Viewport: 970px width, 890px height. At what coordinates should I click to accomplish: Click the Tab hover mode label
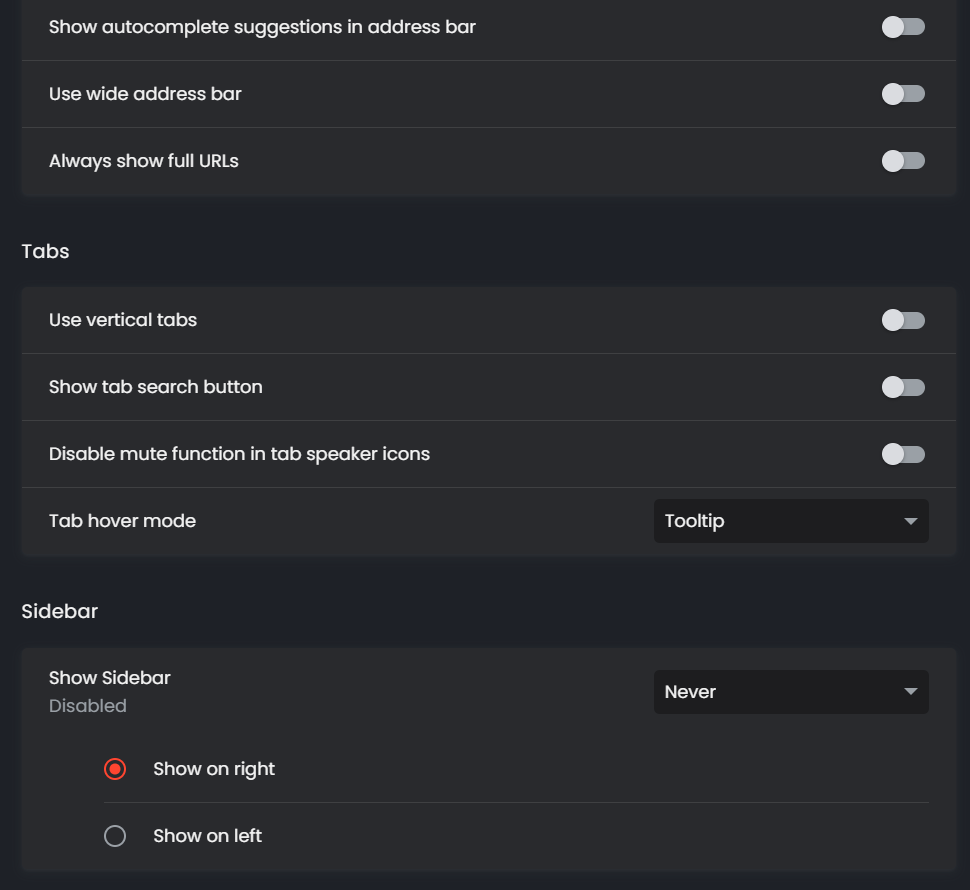click(122, 521)
